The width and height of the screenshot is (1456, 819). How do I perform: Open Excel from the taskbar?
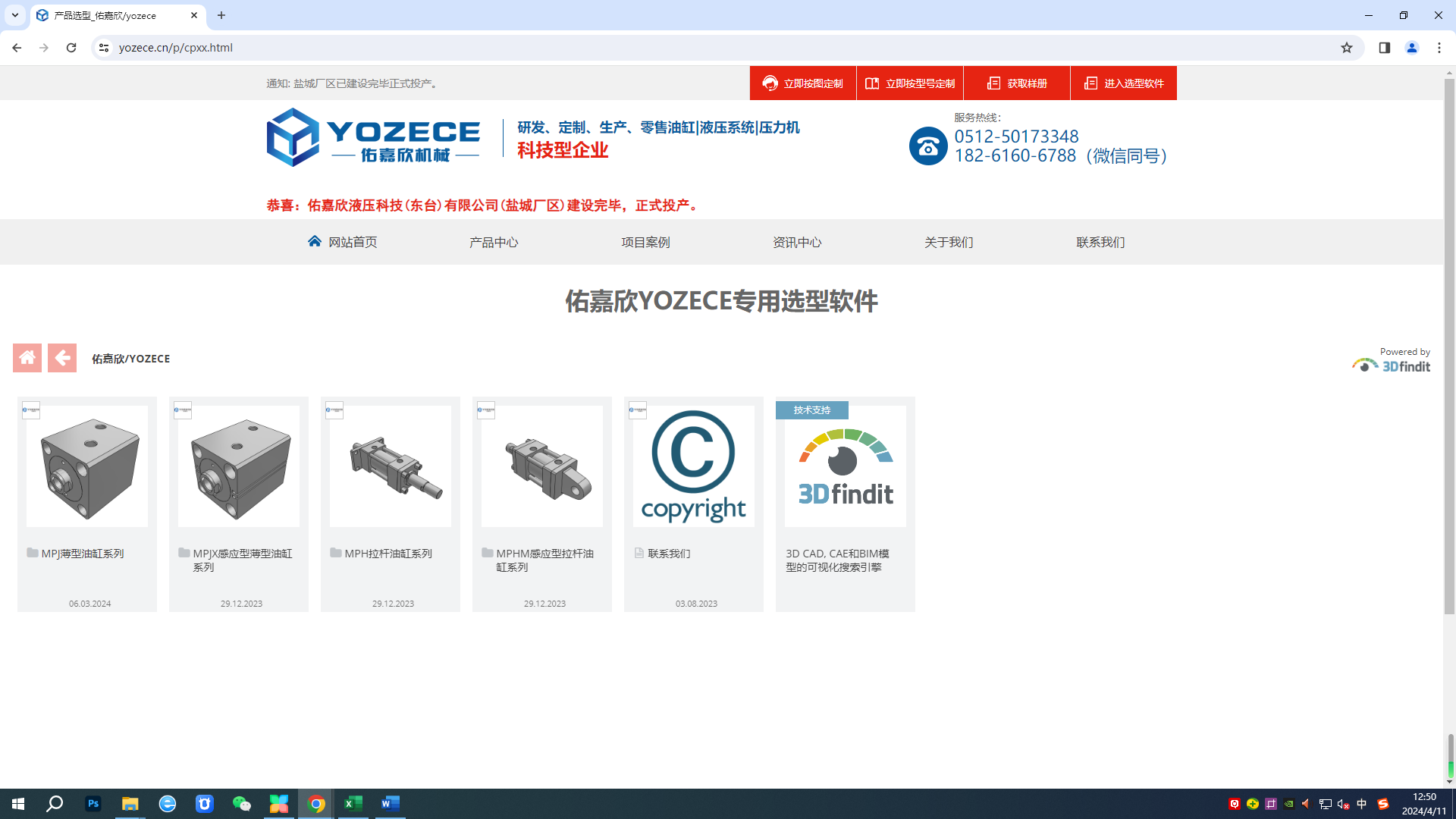pyautogui.click(x=353, y=804)
